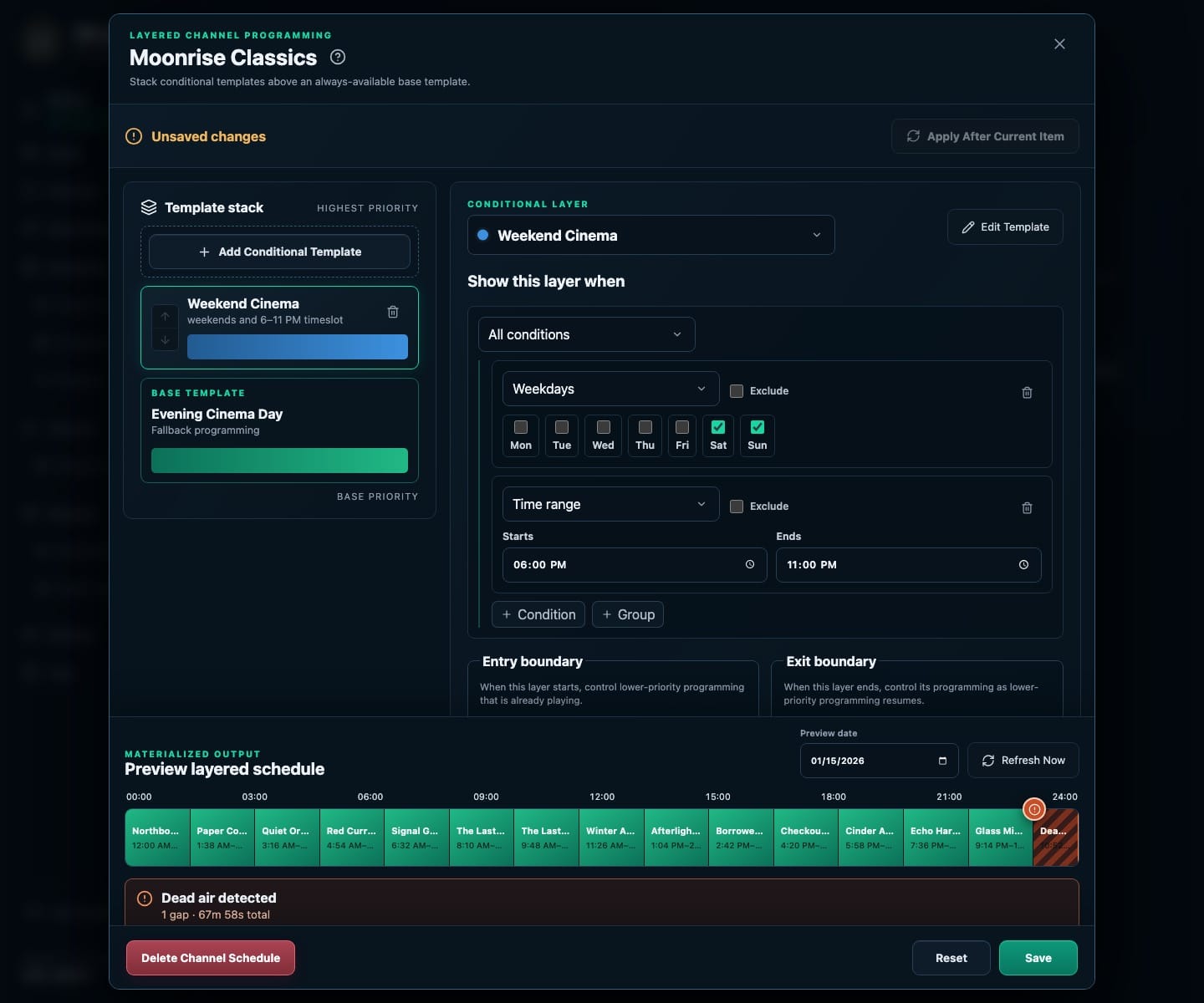Select the Weekend Cinema stack card
The height and width of the screenshot is (1003, 1204).
pos(279,328)
